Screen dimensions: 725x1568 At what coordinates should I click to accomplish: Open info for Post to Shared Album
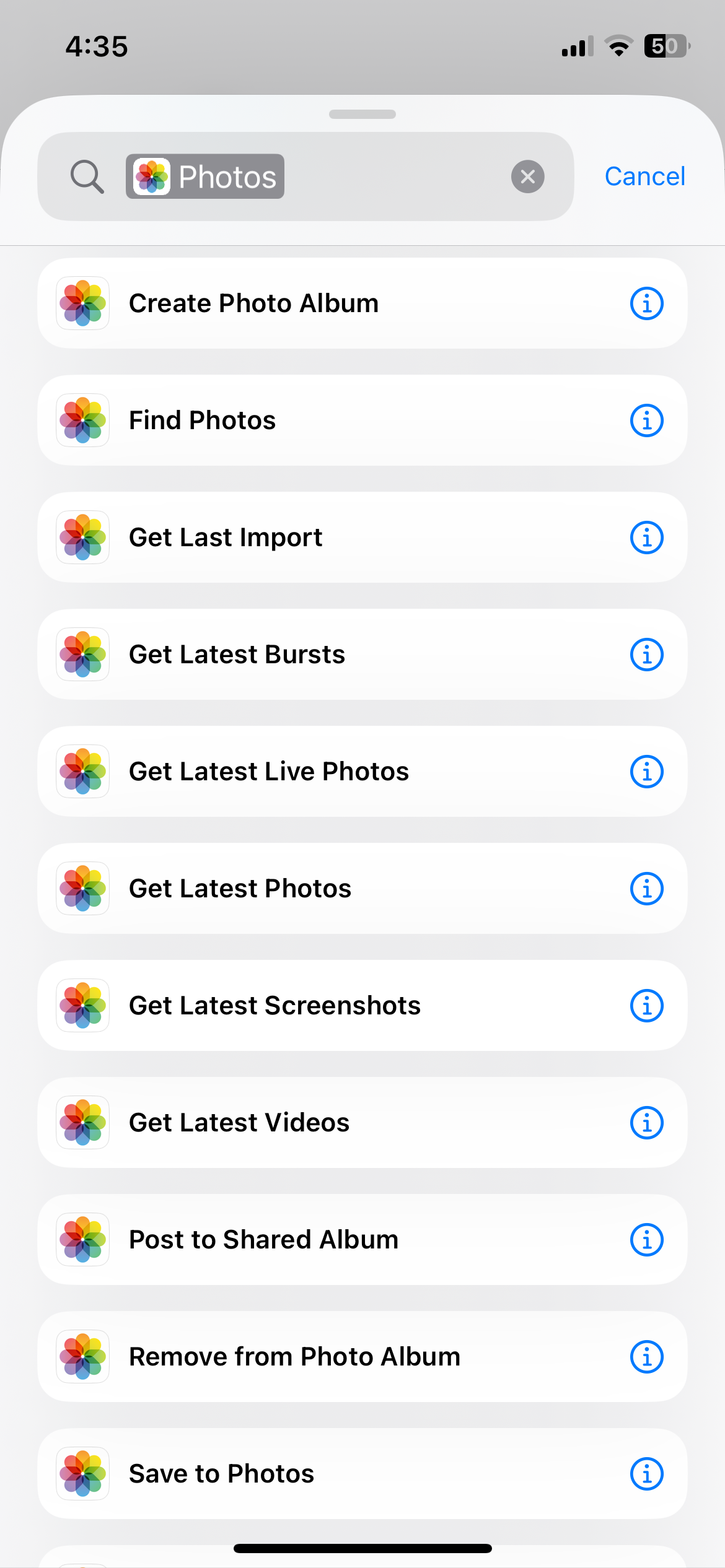tap(646, 1240)
